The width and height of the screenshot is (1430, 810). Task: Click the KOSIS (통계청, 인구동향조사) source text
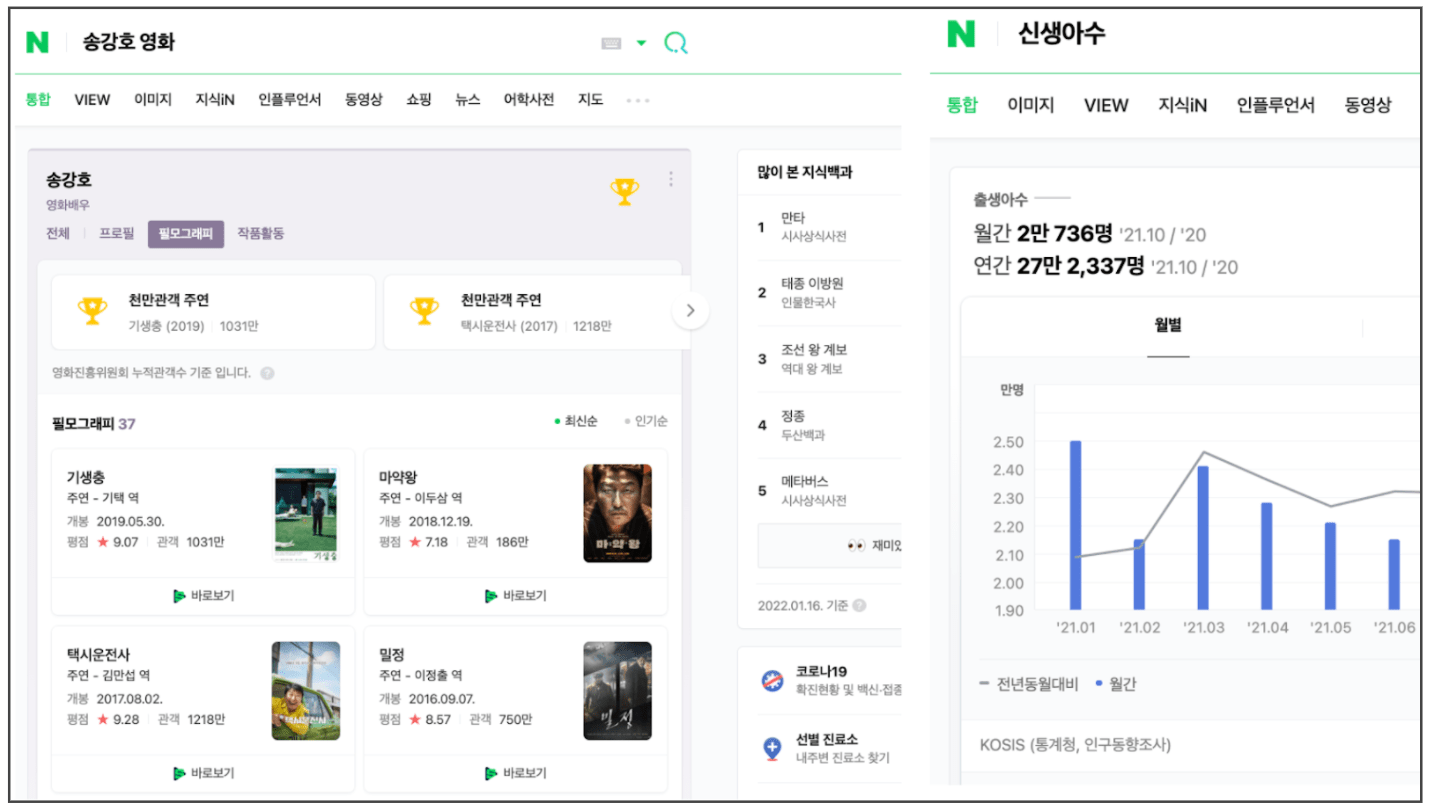pyautogui.click(x=1075, y=744)
